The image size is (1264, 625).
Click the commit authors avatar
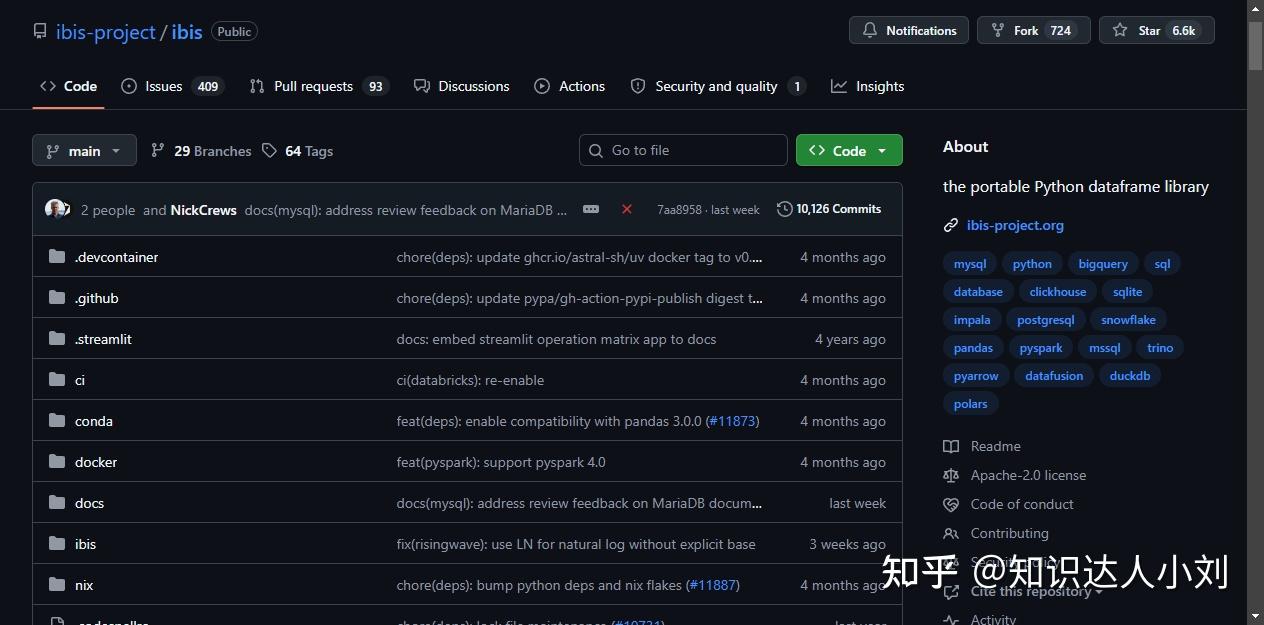(57, 209)
